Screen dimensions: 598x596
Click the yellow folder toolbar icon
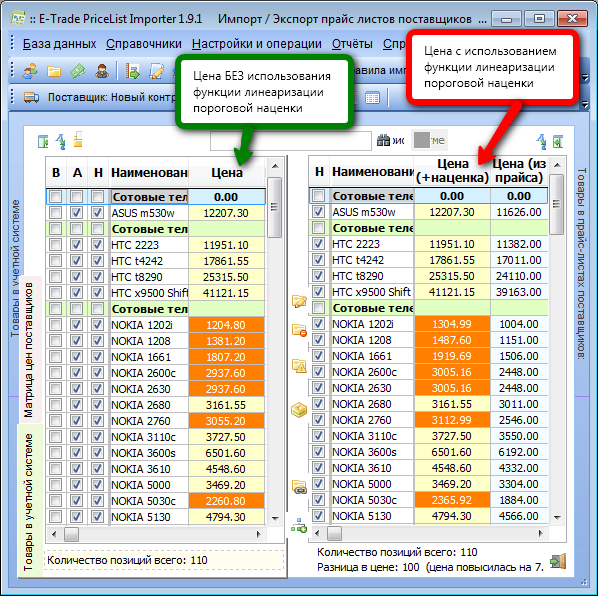54,71
